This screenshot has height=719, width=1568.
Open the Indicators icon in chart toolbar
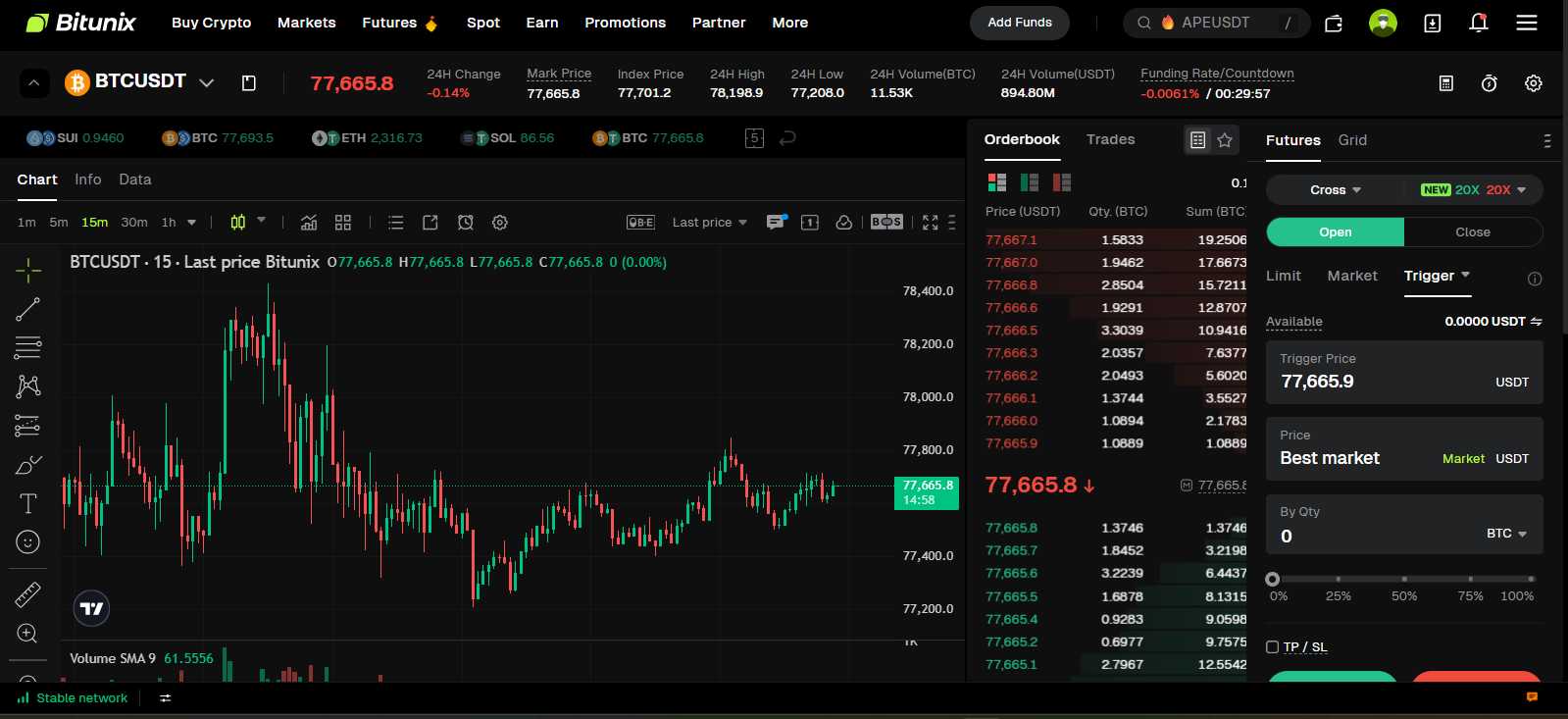point(309,223)
